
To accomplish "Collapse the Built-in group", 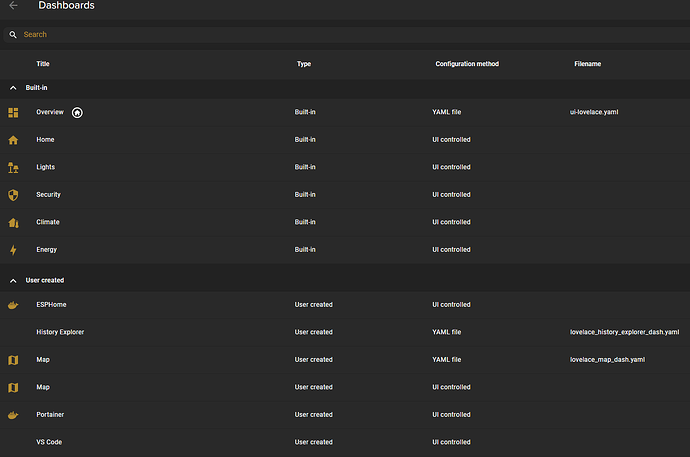I will pyautogui.click(x=13, y=88).
